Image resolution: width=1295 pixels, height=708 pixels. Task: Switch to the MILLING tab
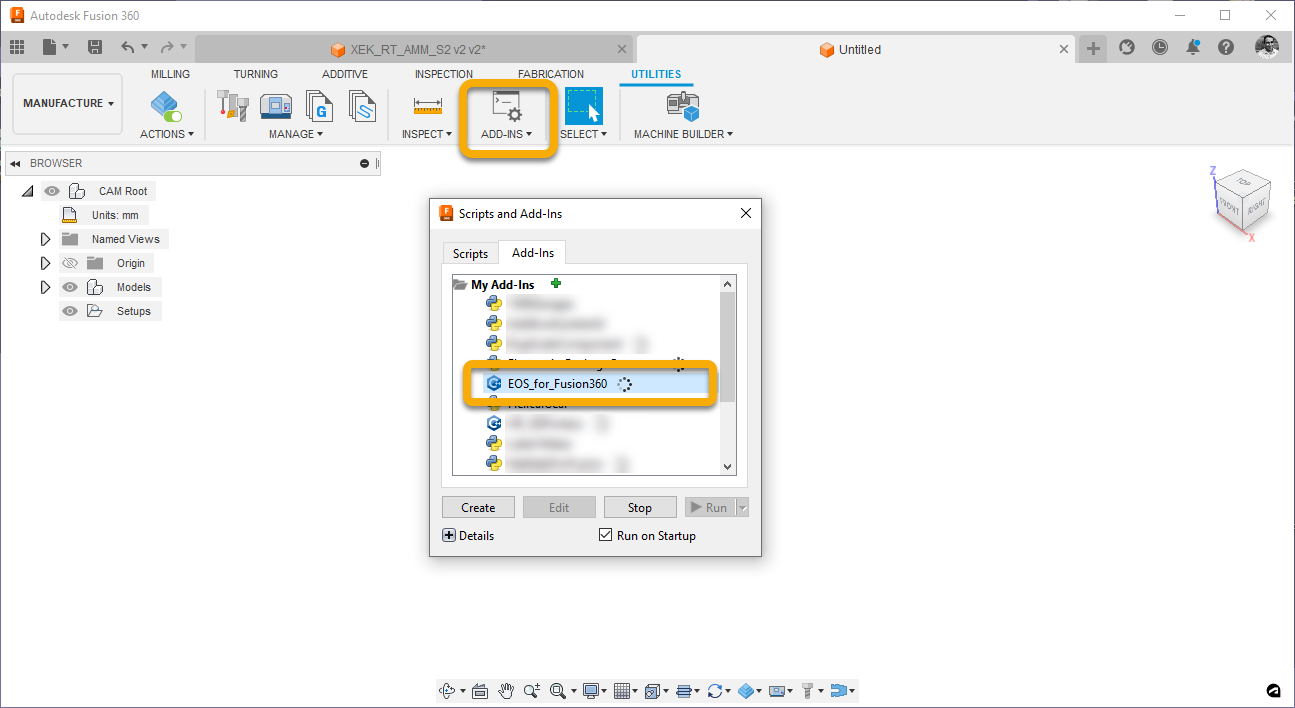point(170,74)
